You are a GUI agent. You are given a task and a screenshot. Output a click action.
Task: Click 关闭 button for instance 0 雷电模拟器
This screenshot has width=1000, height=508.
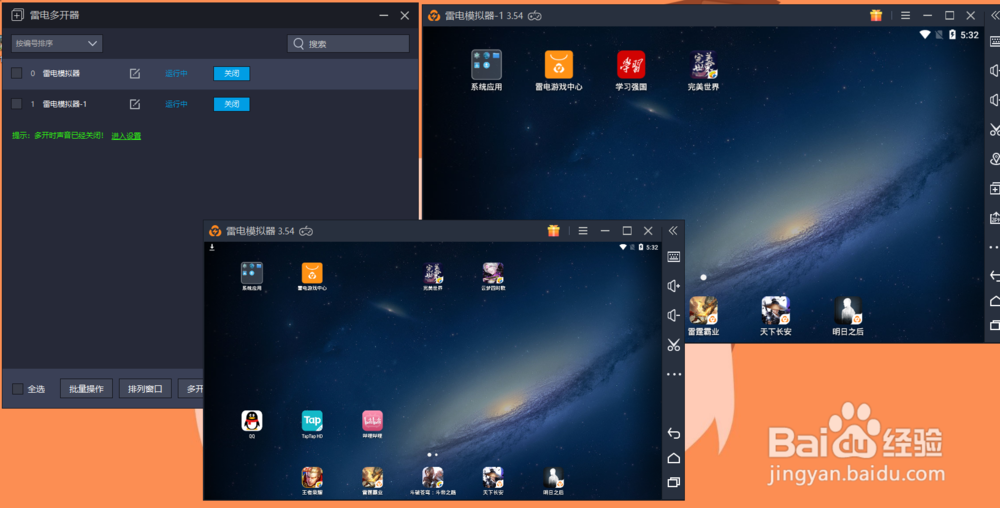click(232, 73)
